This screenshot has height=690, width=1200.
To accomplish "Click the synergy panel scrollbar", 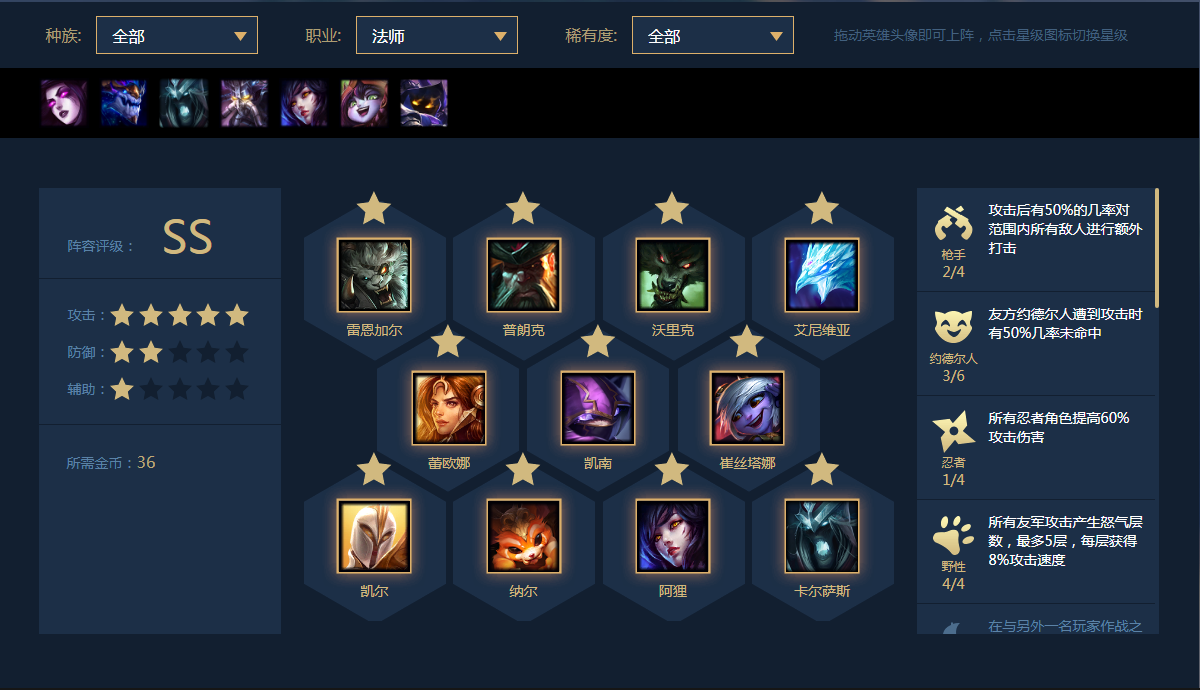I will 1157,247.
